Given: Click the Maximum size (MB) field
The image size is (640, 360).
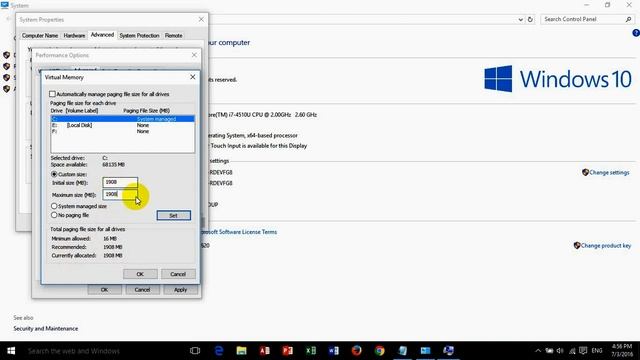Looking at the screenshot, I should point(120,194).
